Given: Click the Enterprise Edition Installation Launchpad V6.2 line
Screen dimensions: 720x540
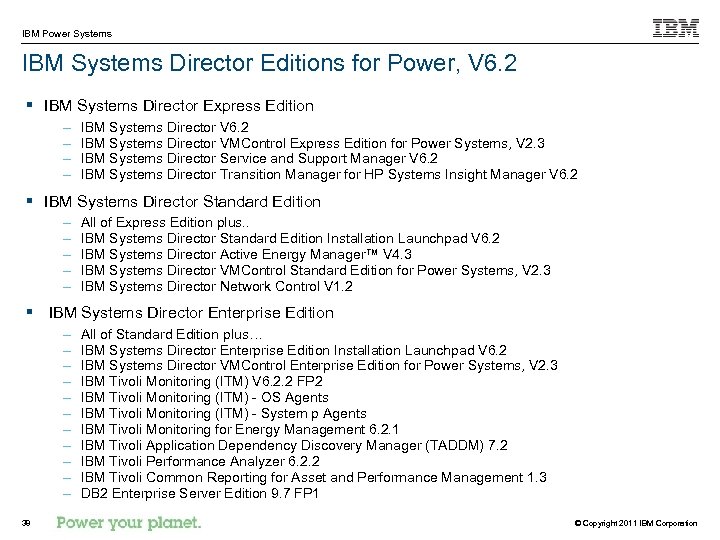Looking at the screenshot, I should click(x=294, y=350).
